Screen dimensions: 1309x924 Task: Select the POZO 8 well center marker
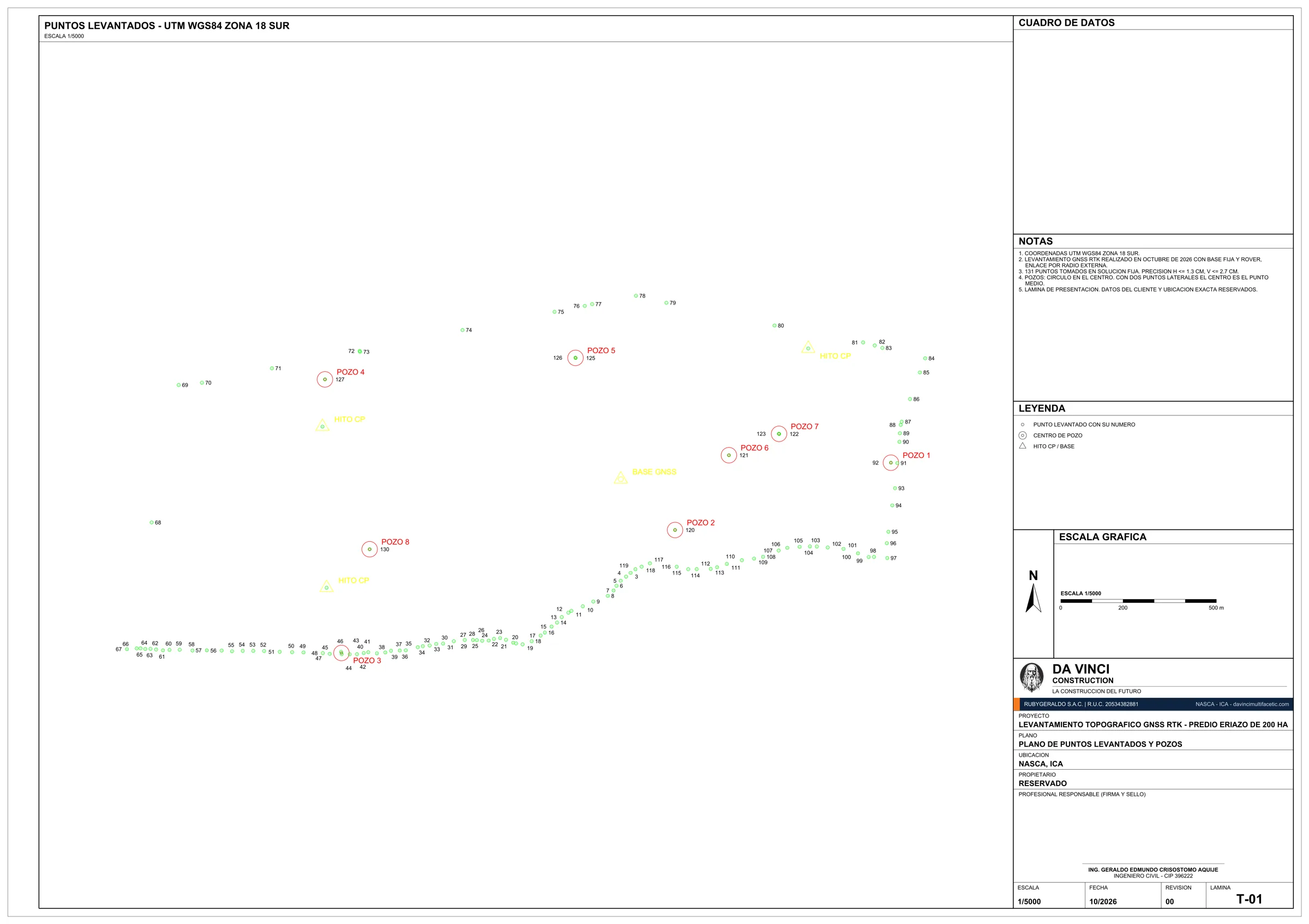coord(369,549)
